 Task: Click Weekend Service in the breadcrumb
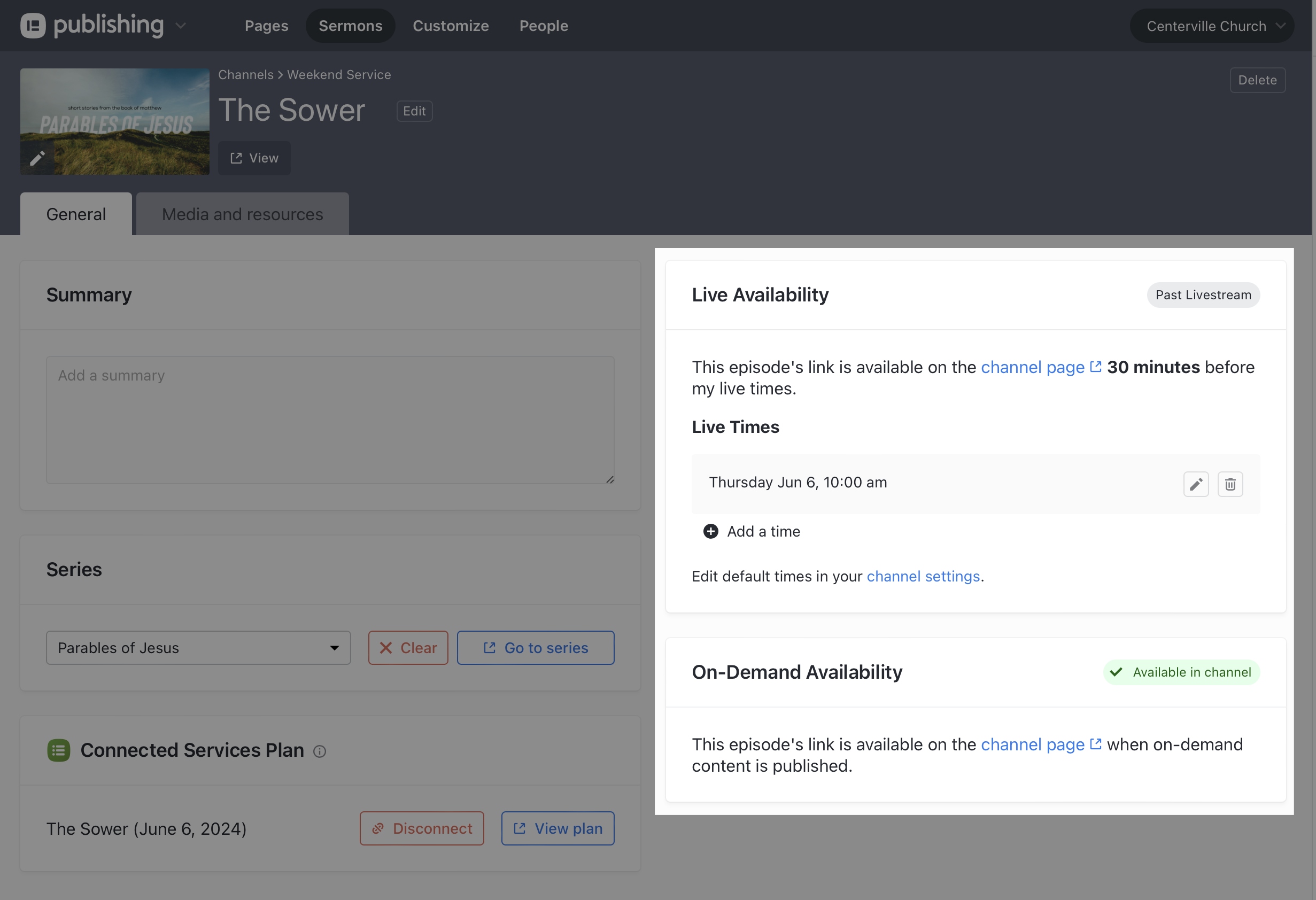tap(339, 75)
